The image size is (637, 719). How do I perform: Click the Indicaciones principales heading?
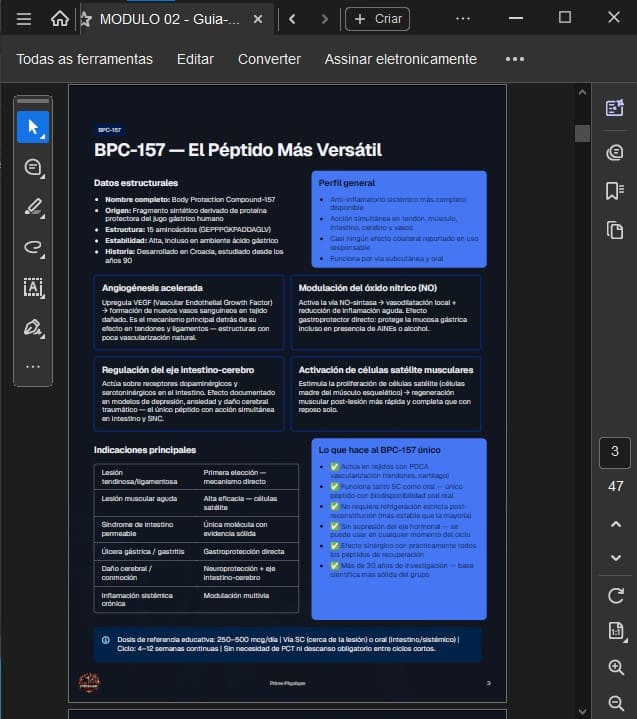pos(145,450)
